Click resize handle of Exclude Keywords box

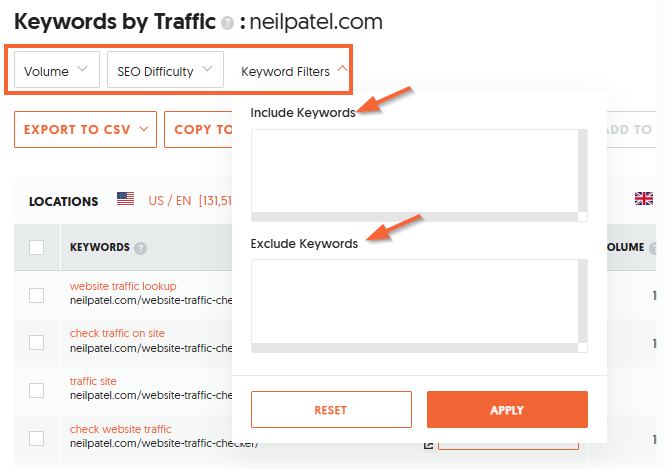point(583,348)
